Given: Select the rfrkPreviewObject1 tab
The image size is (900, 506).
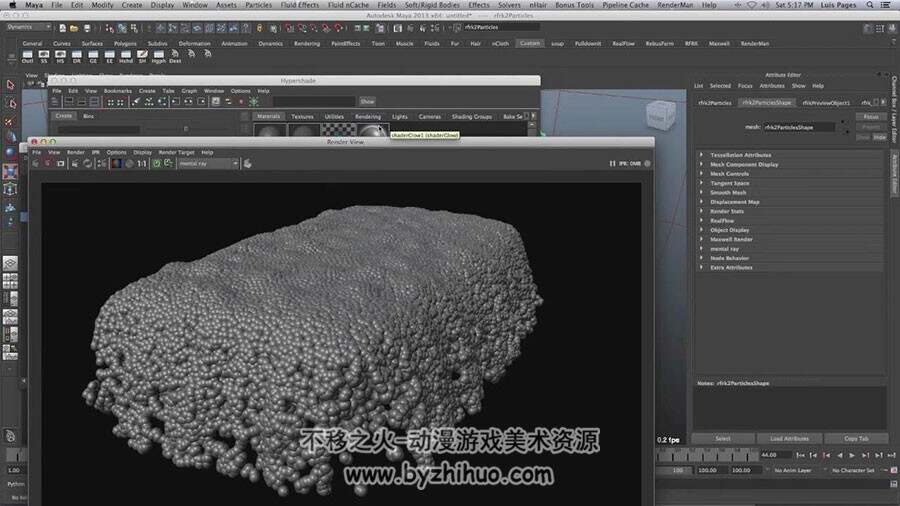Looking at the screenshot, I should tap(826, 103).
